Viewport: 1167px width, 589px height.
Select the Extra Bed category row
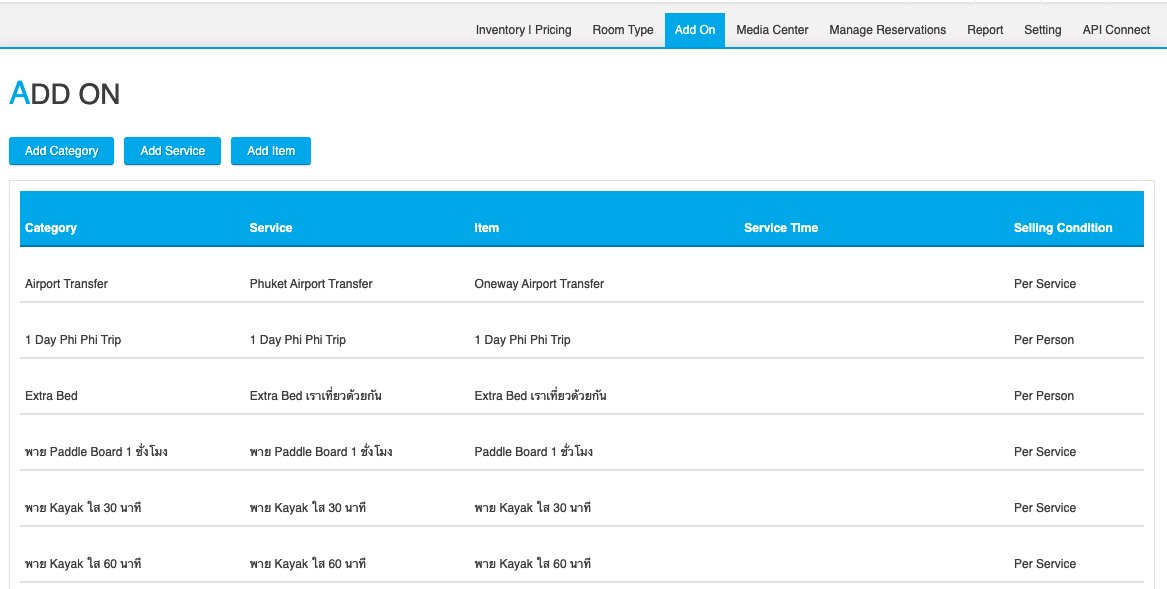tap(51, 396)
